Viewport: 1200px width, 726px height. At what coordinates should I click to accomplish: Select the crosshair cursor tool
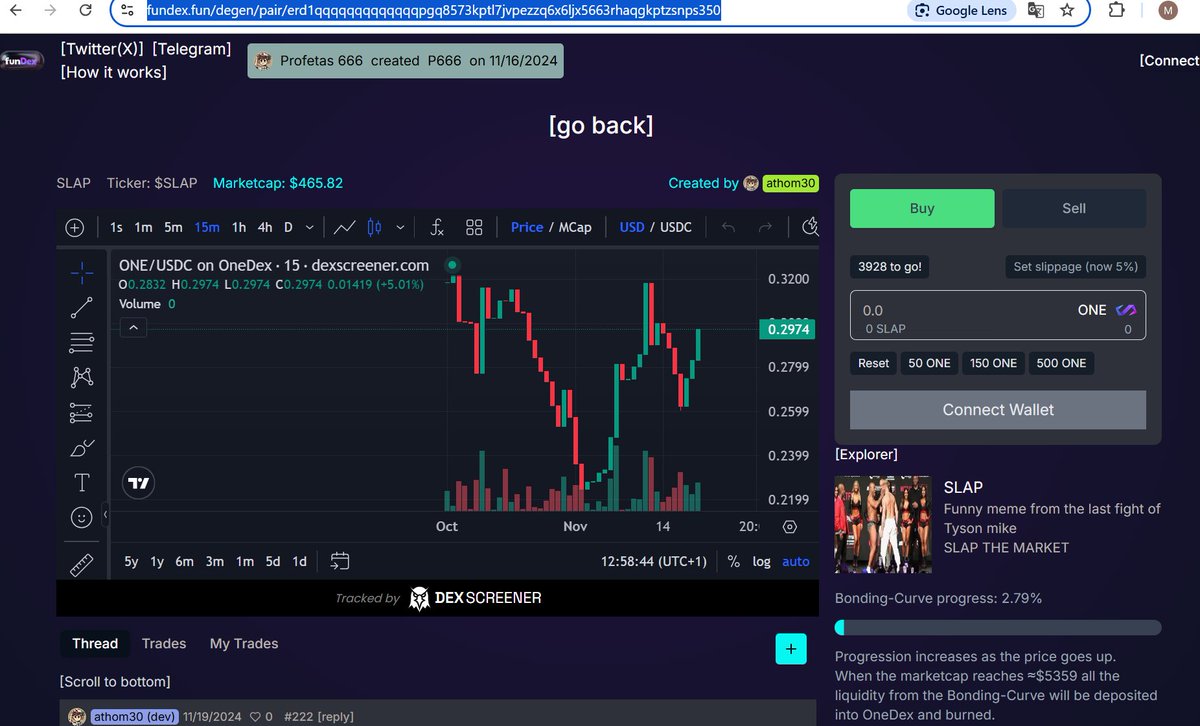click(82, 271)
